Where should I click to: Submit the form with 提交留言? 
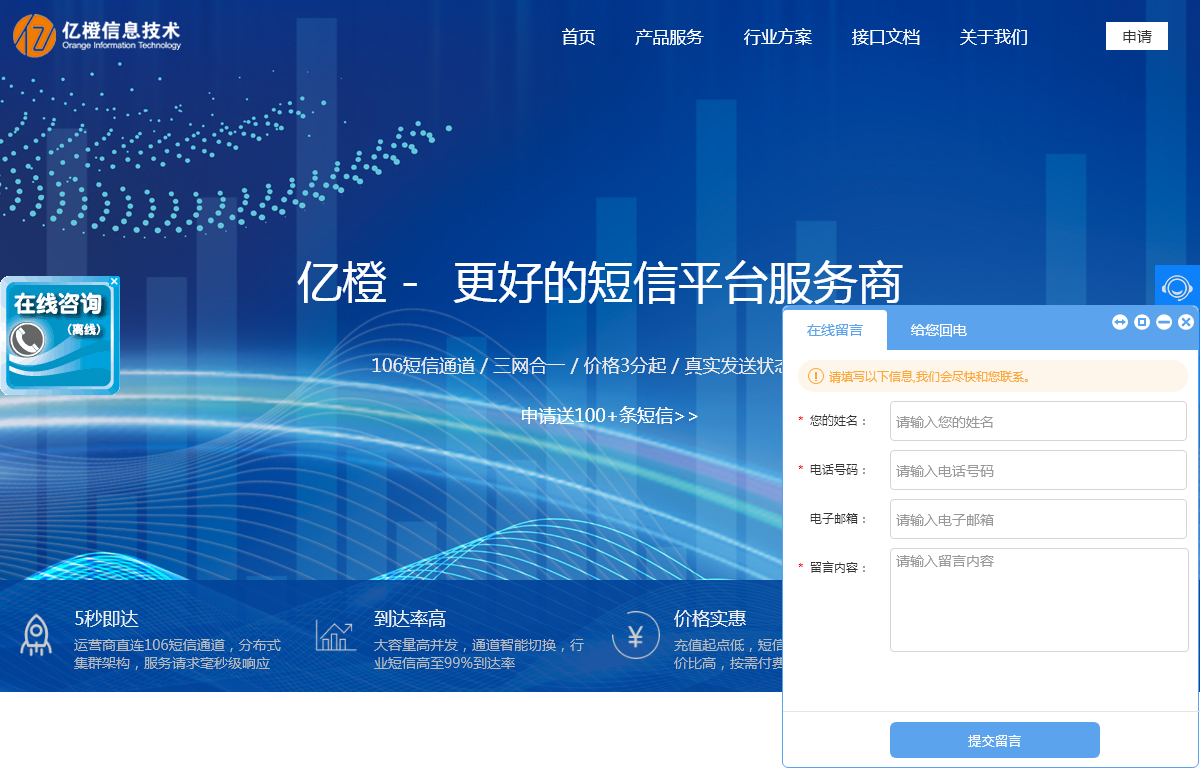coord(995,740)
